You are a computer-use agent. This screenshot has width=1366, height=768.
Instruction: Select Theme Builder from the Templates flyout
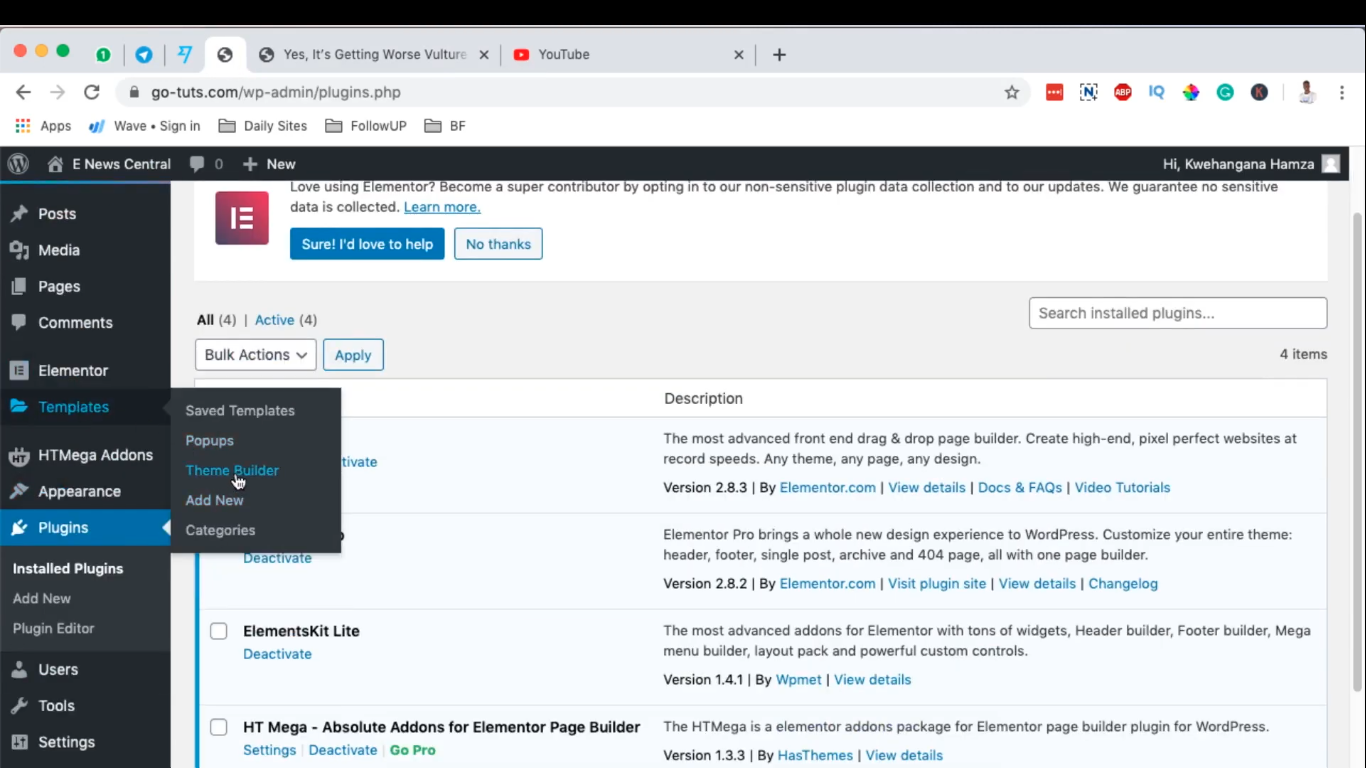[x=232, y=471]
